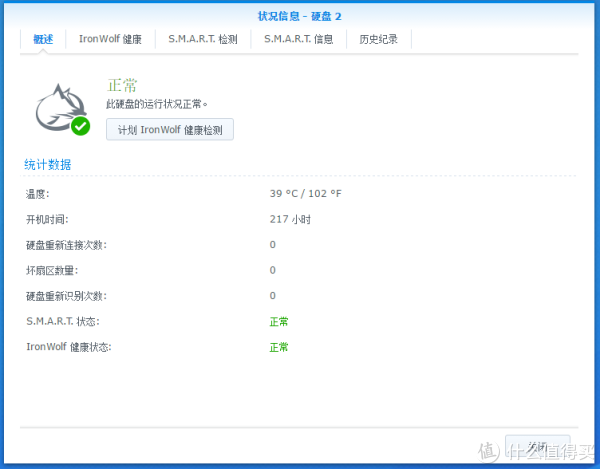
Task: Click the 正常 value beside S.M.A.R.T. 状态
Action: click(279, 322)
